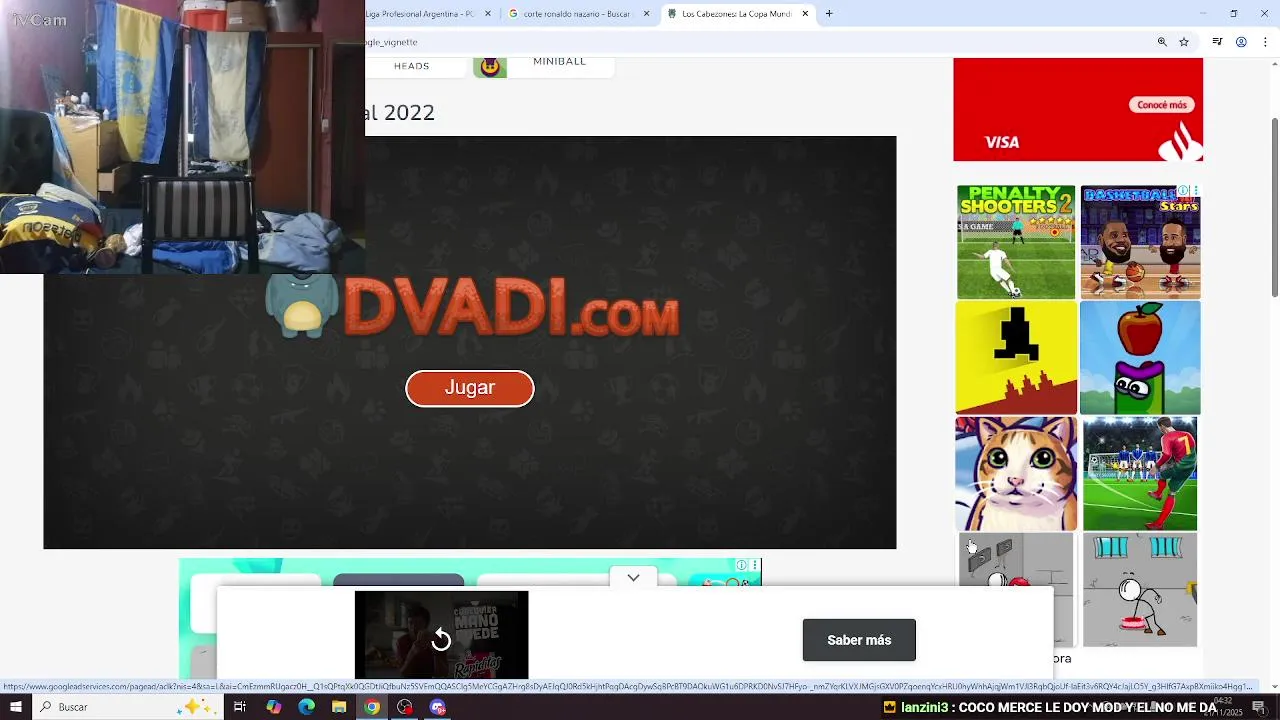The image size is (1280, 720).
Task: Open the stickman prison cell game thumbnail
Action: point(1140,590)
